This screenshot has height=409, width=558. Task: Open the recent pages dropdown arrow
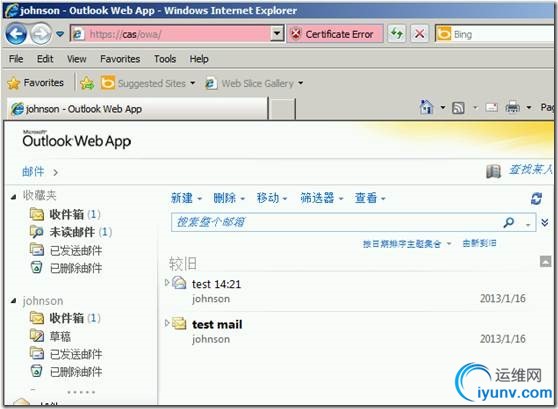tap(60, 34)
